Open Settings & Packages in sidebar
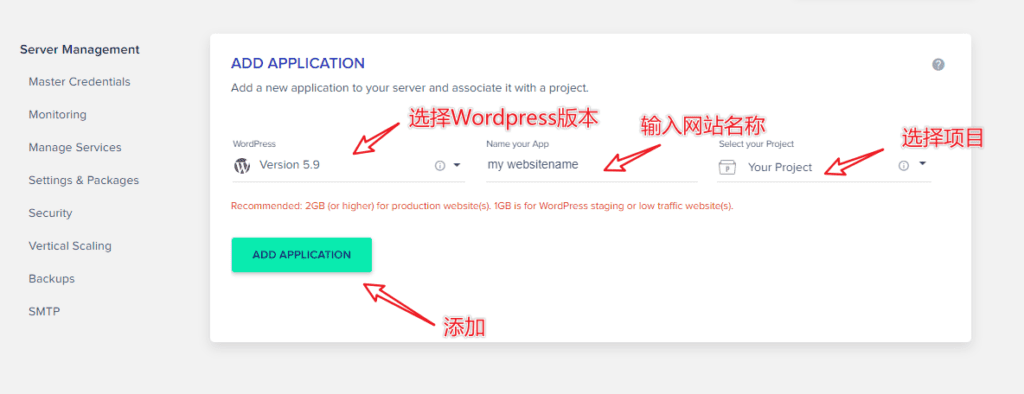1024x394 pixels. click(84, 180)
